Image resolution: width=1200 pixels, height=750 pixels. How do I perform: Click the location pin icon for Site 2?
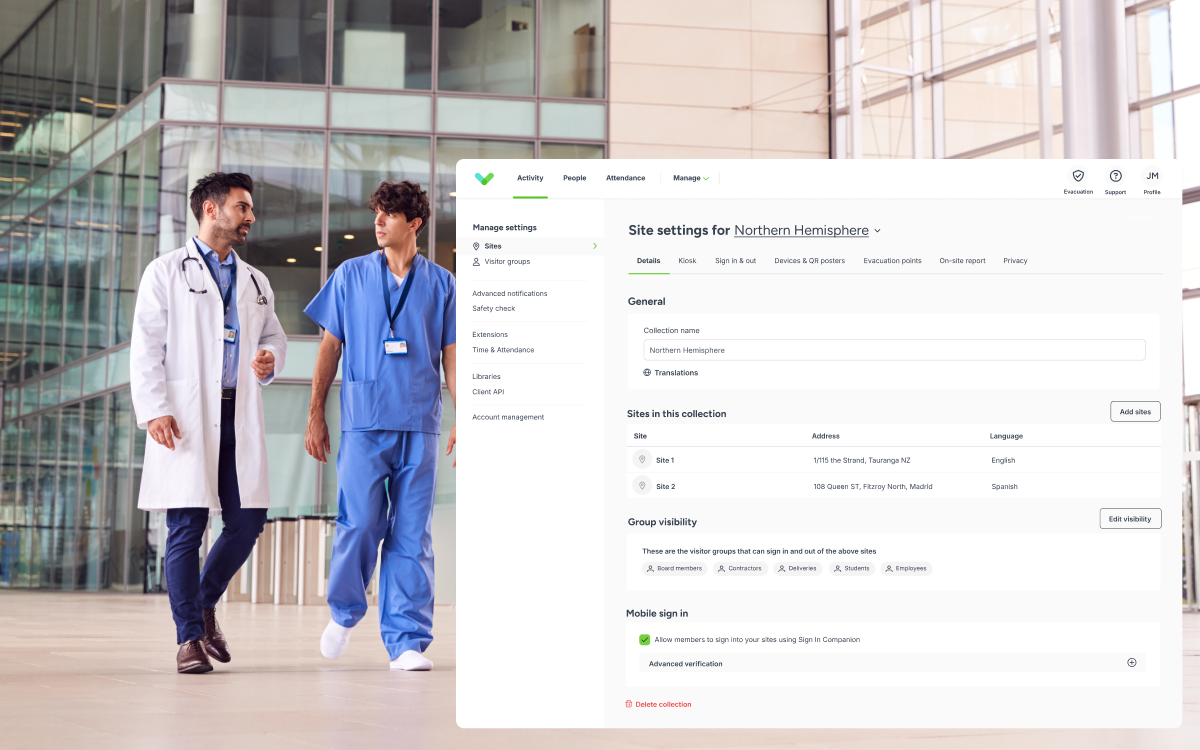(x=642, y=486)
